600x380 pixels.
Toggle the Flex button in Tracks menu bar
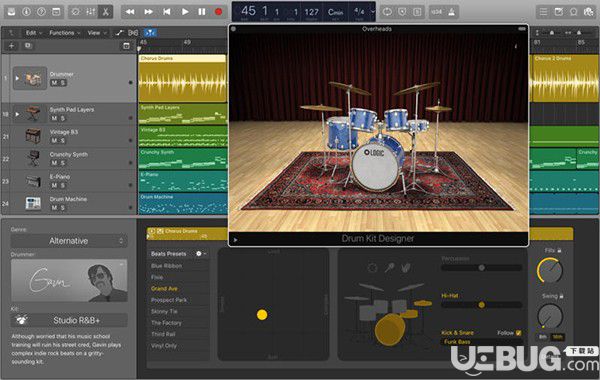pos(133,33)
